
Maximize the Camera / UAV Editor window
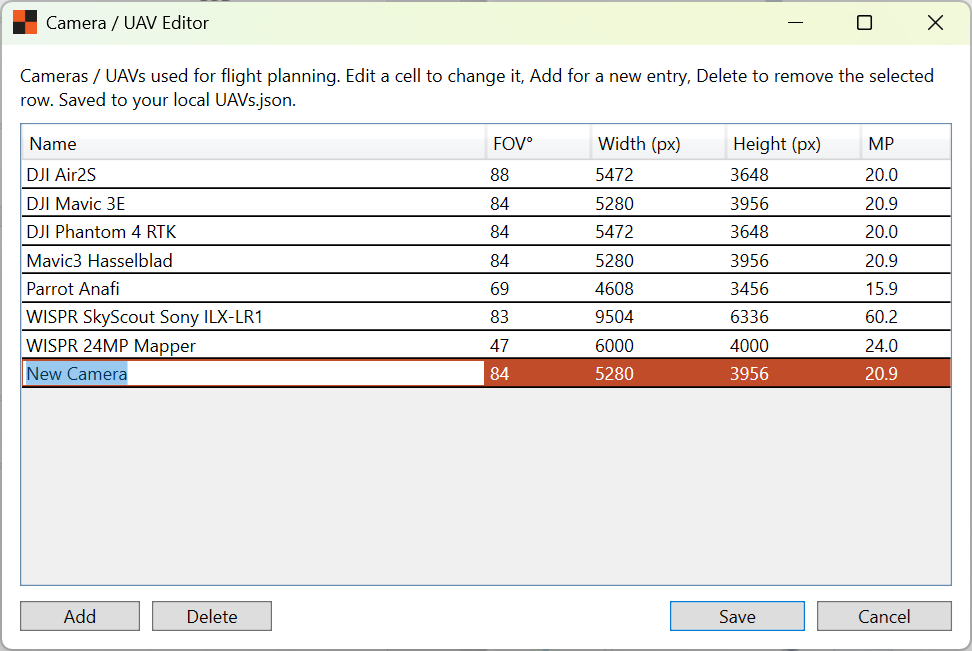pyautogui.click(x=864, y=23)
